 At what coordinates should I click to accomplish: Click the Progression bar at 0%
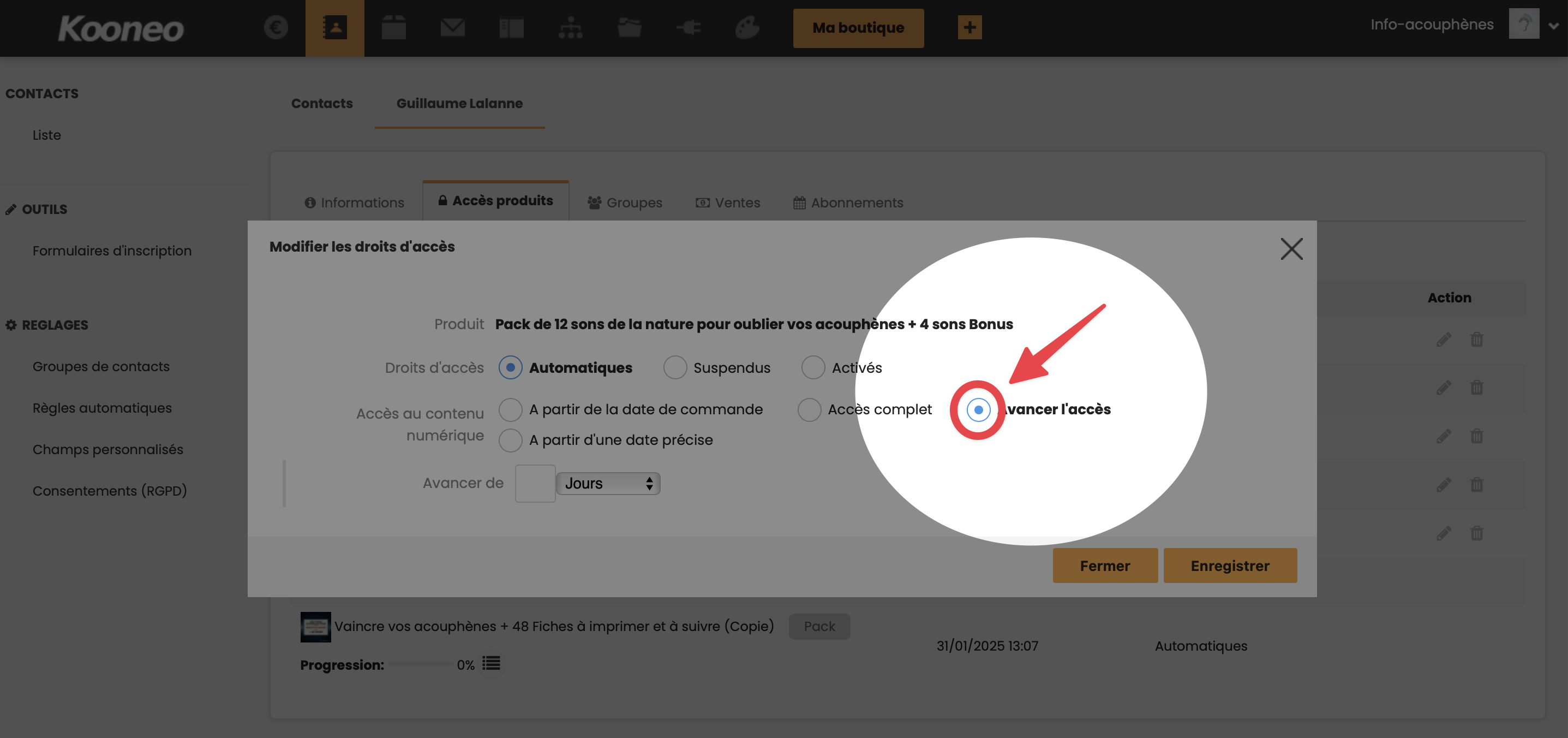[x=422, y=664]
